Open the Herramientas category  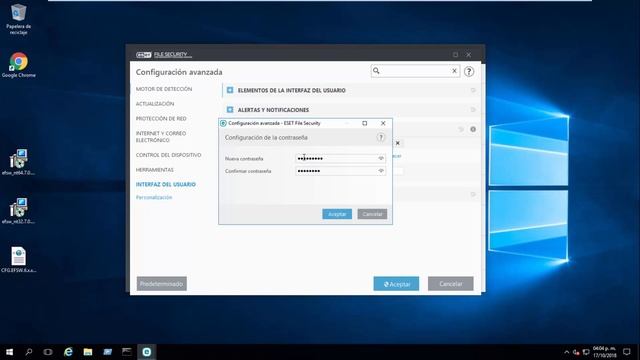coord(154,170)
